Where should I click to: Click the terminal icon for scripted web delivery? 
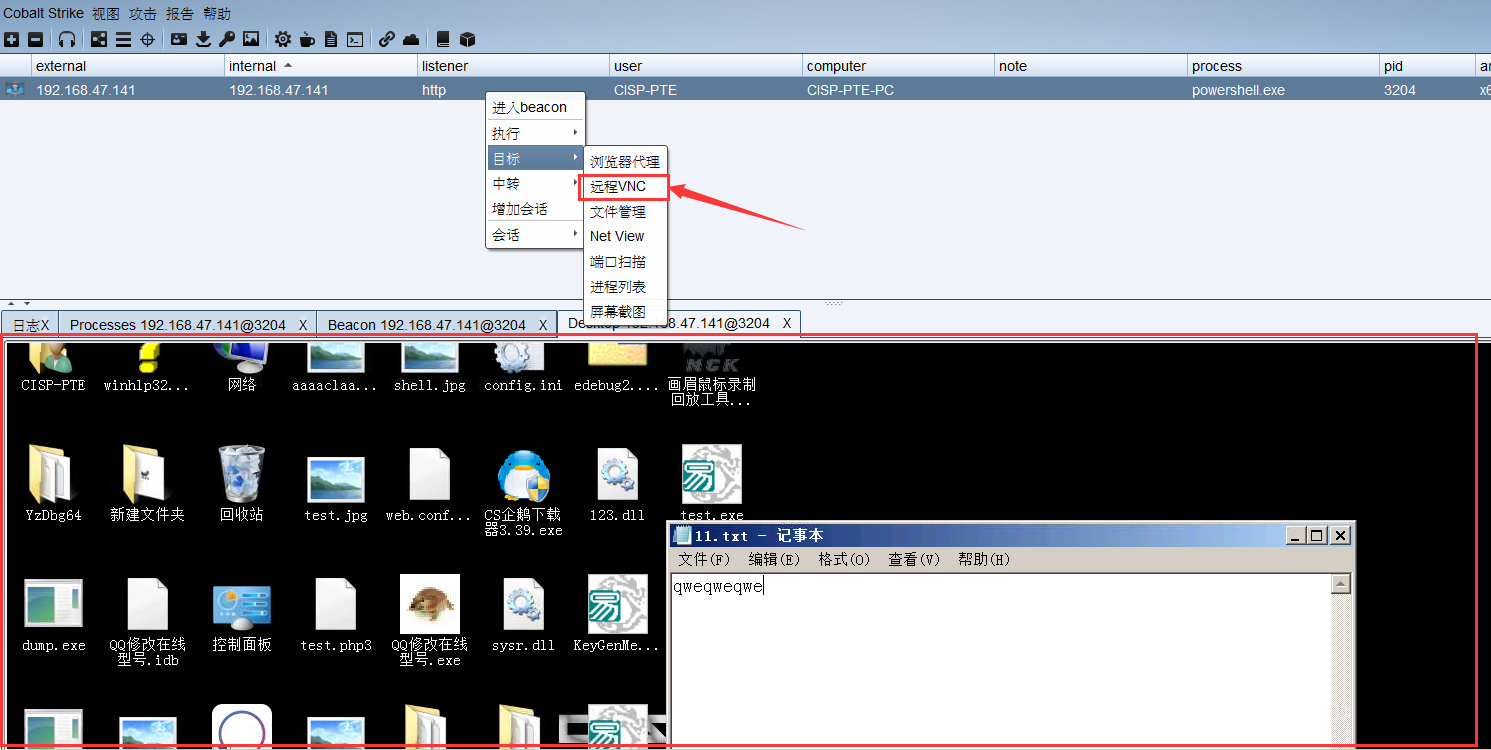click(x=355, y=40)
